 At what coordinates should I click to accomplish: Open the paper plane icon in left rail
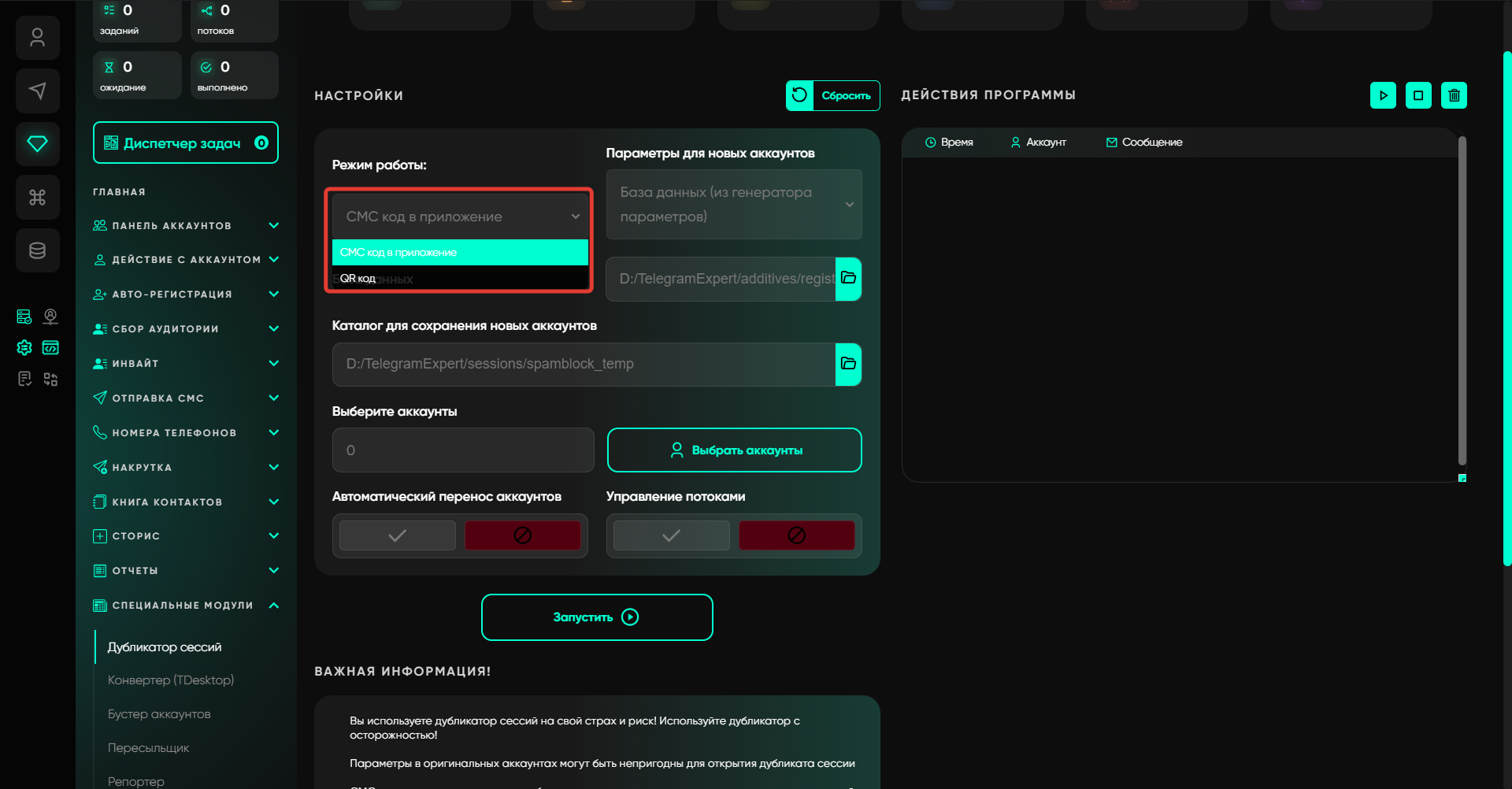click(x=37, y=91)
